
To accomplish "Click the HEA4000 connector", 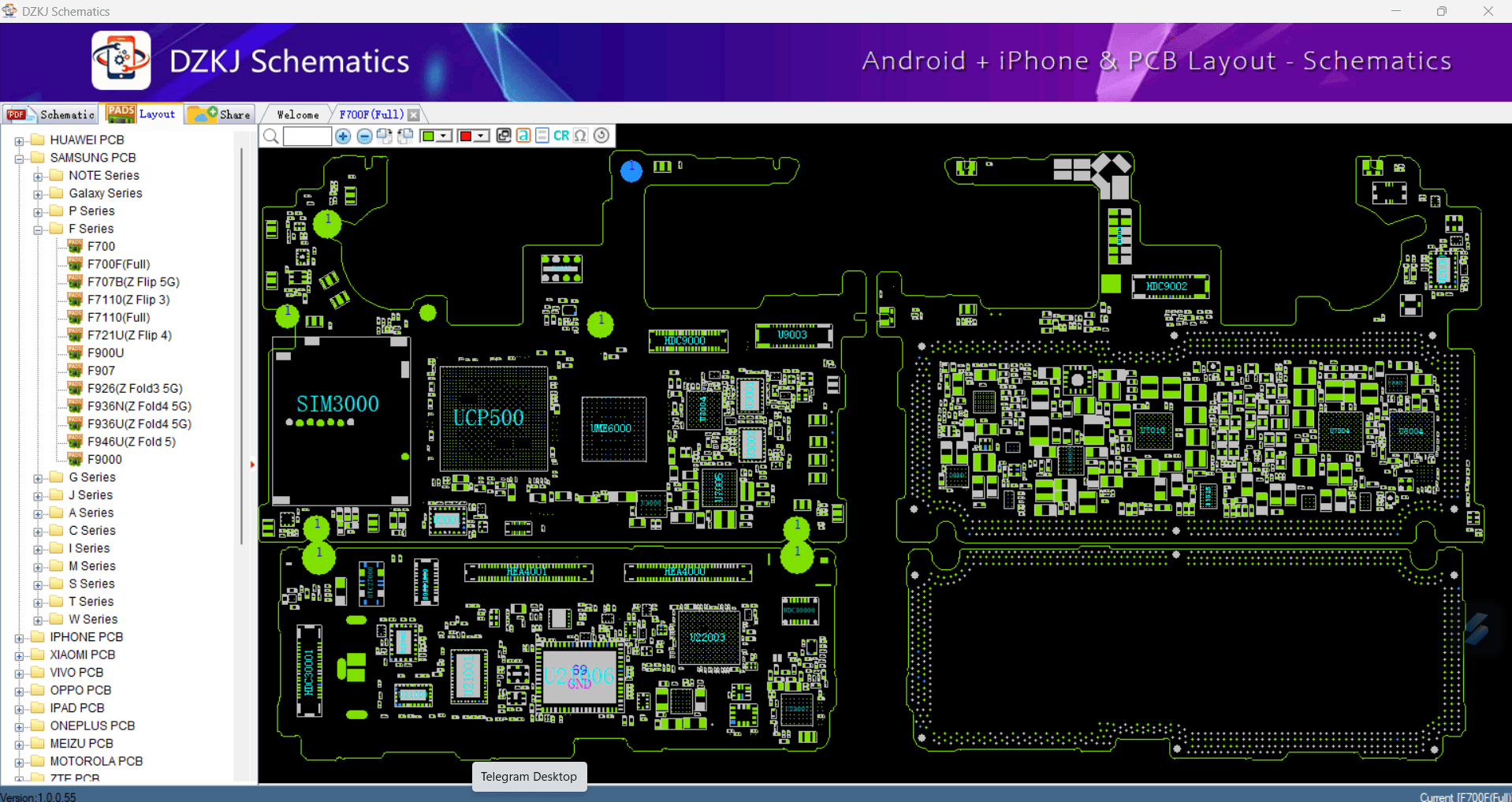I will coord(687,572).
